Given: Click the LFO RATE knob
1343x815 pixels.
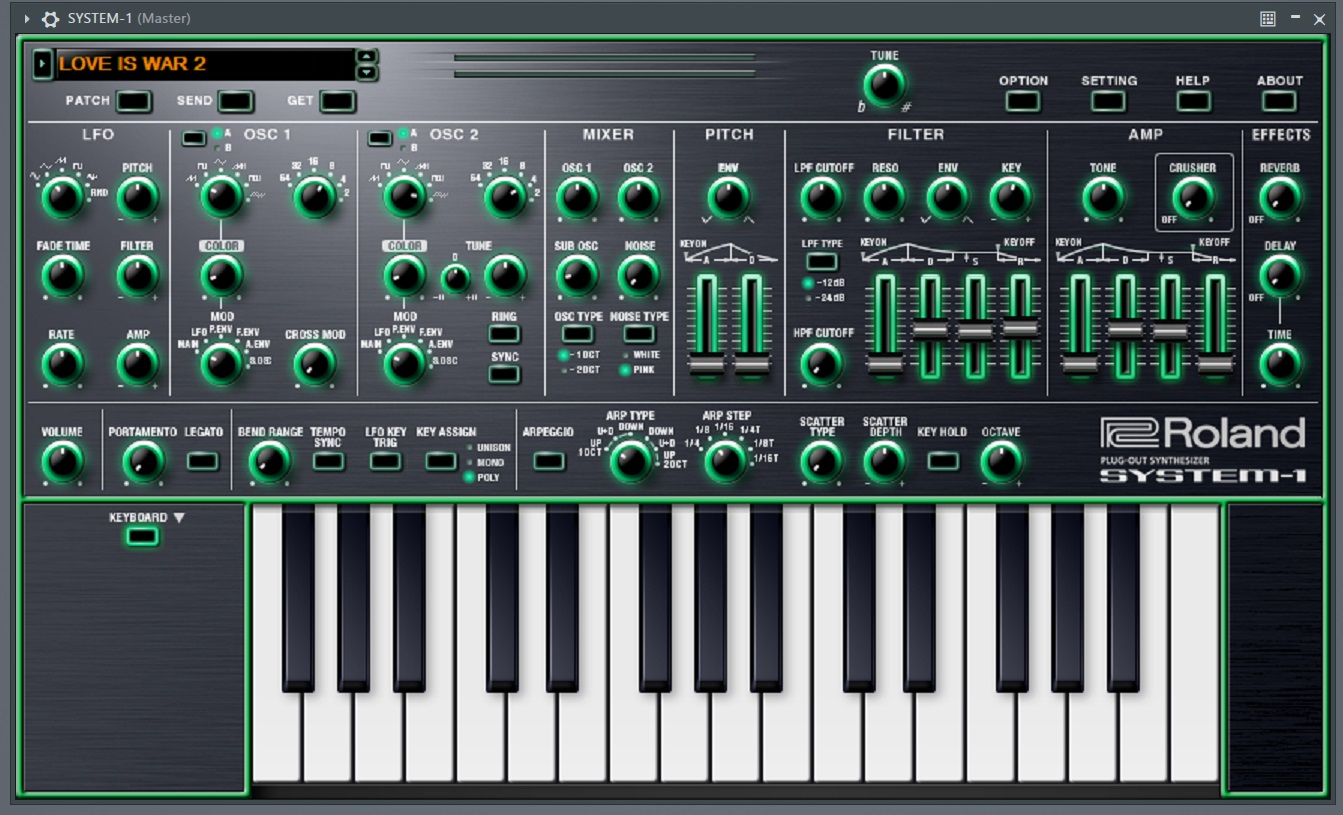Looking at the screenshot, I should (x=62, y=365).
